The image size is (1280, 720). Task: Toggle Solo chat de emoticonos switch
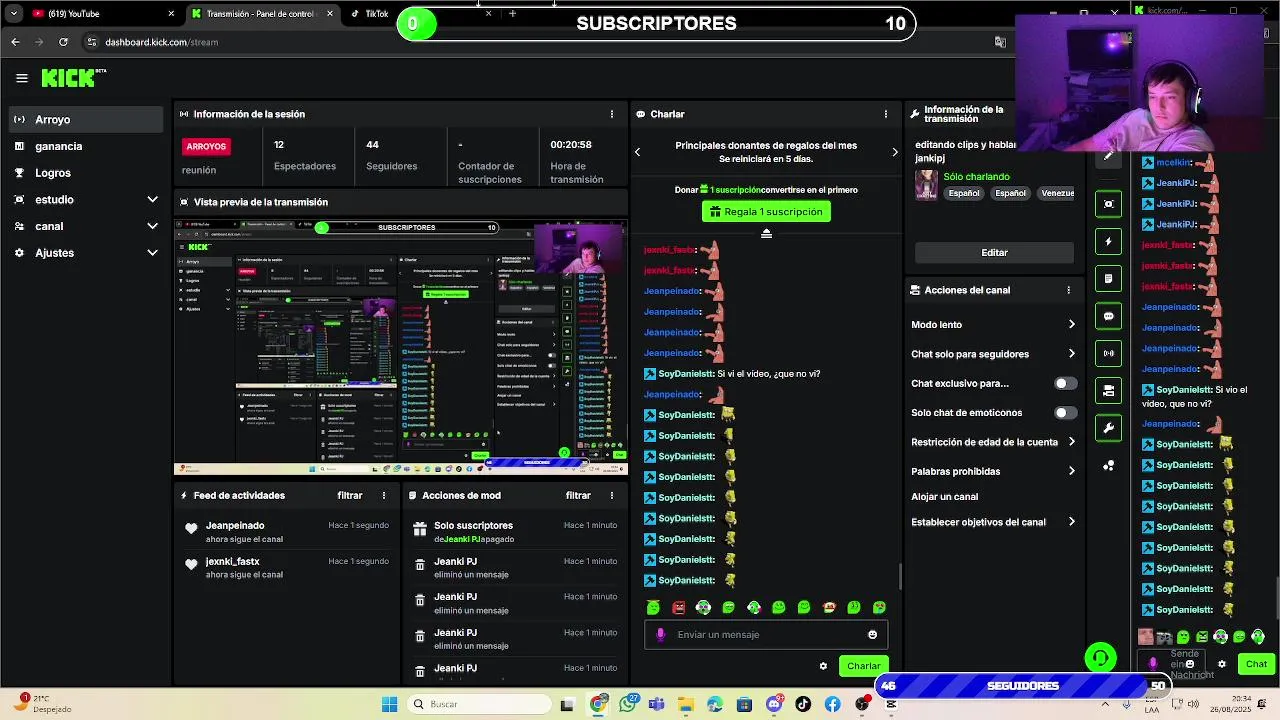click(1065, 413)
